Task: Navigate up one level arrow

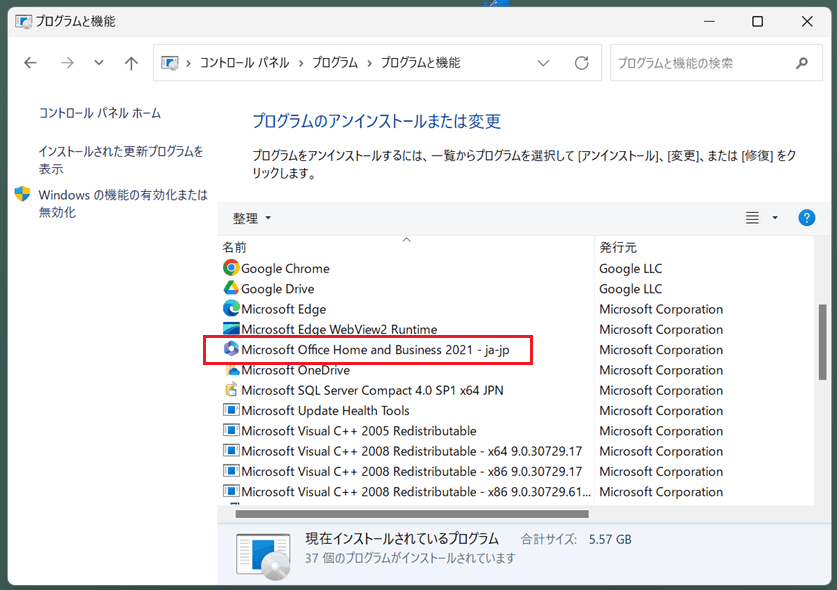Action: coord(131,63)
